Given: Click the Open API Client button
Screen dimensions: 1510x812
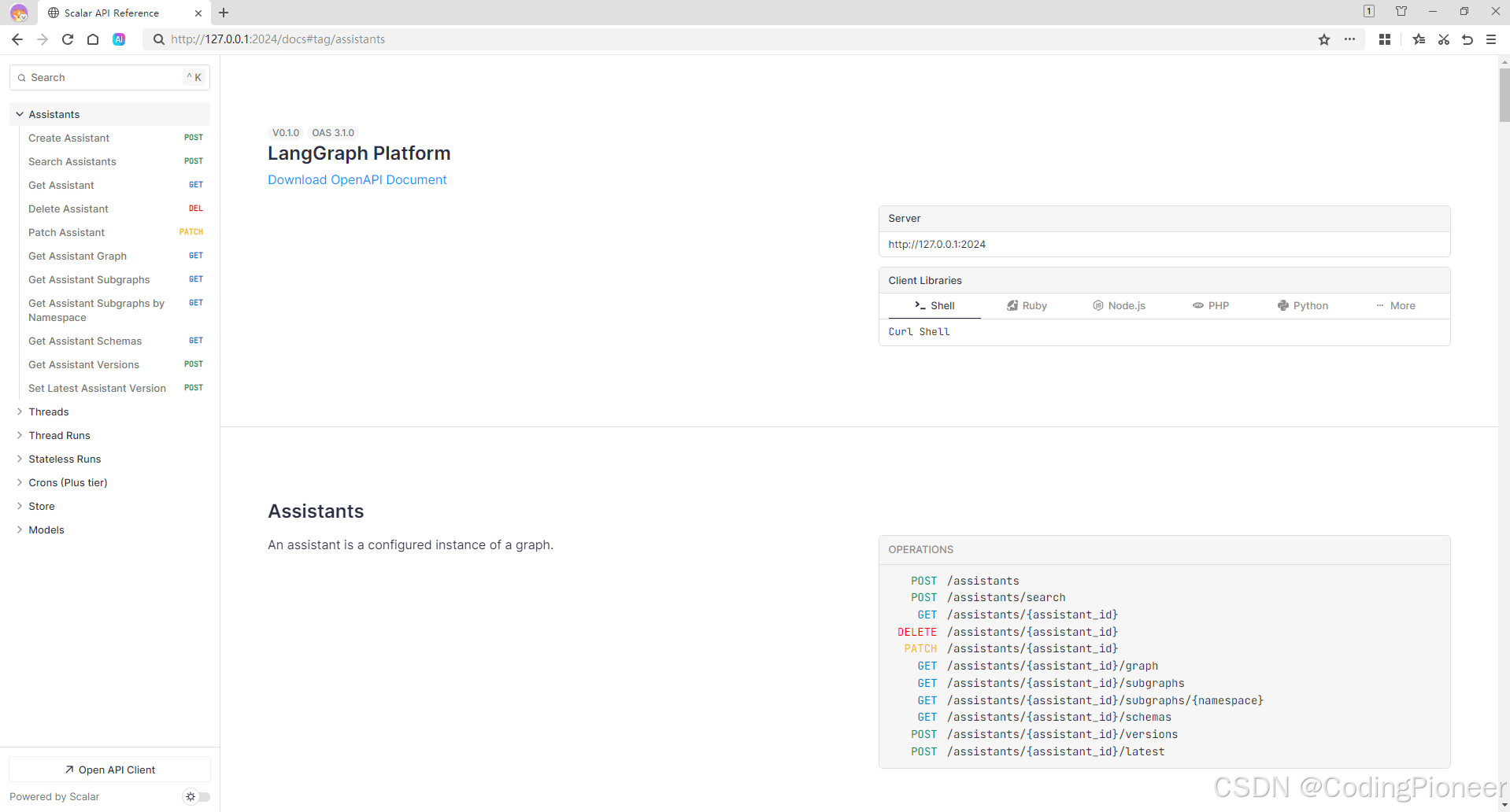Looking at the screenshot, I should tap(109, 770).
